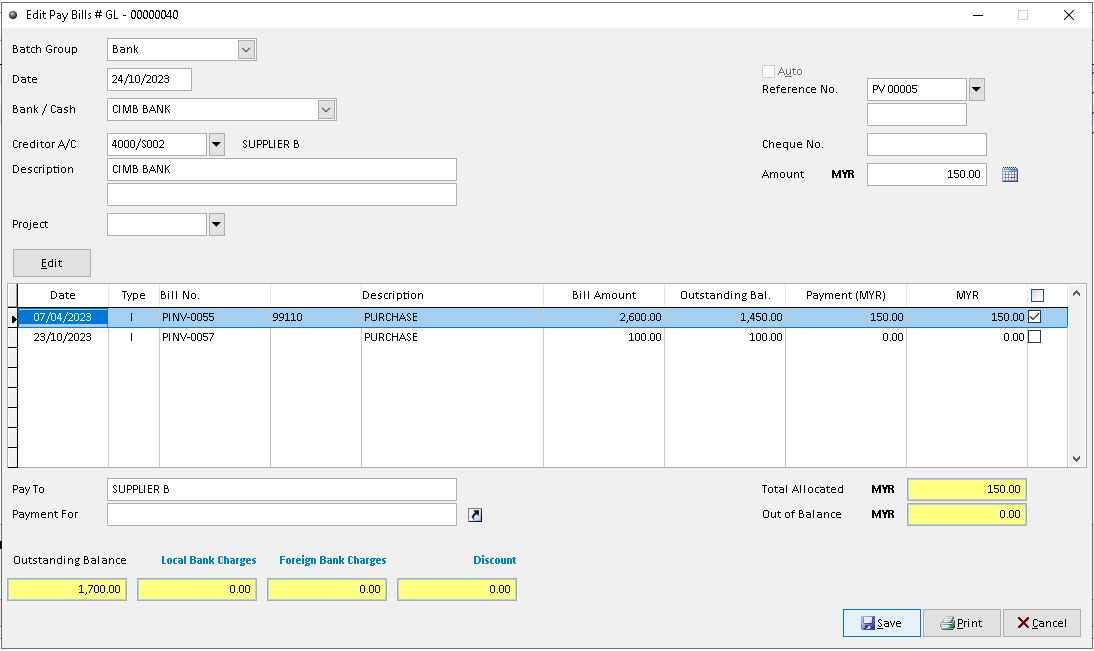Click the Date column header
The width and height of the screenshot is (1094, 651).
(x=63, y=295)
